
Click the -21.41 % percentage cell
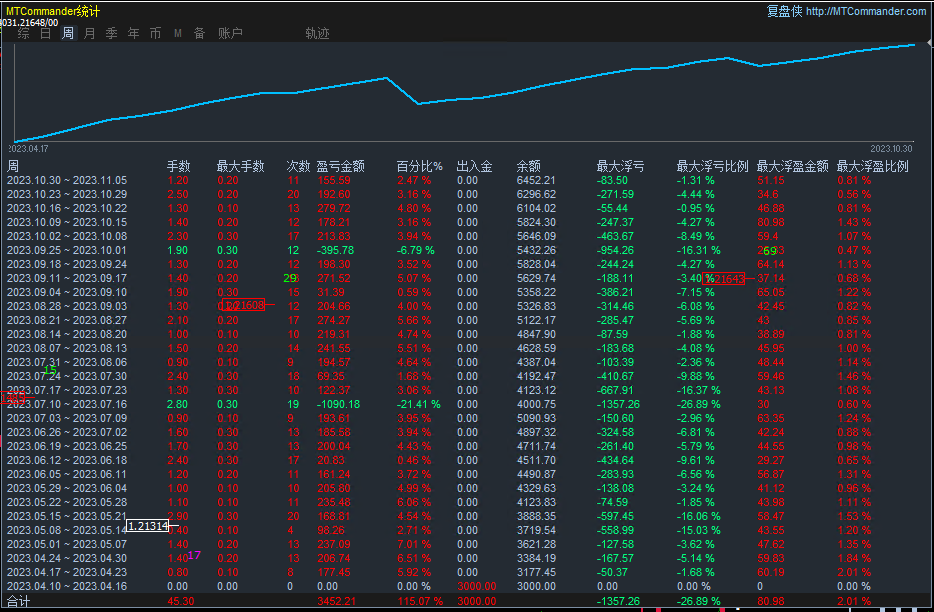pos(419,405)
